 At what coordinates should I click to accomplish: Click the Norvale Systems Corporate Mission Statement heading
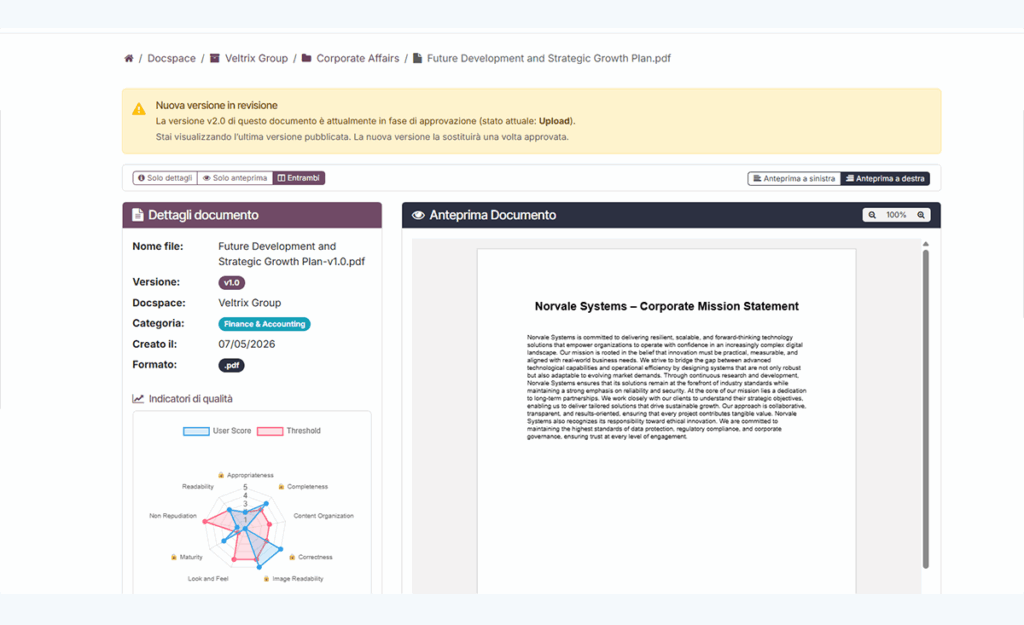pyautogui.click(x=667, y=306)
